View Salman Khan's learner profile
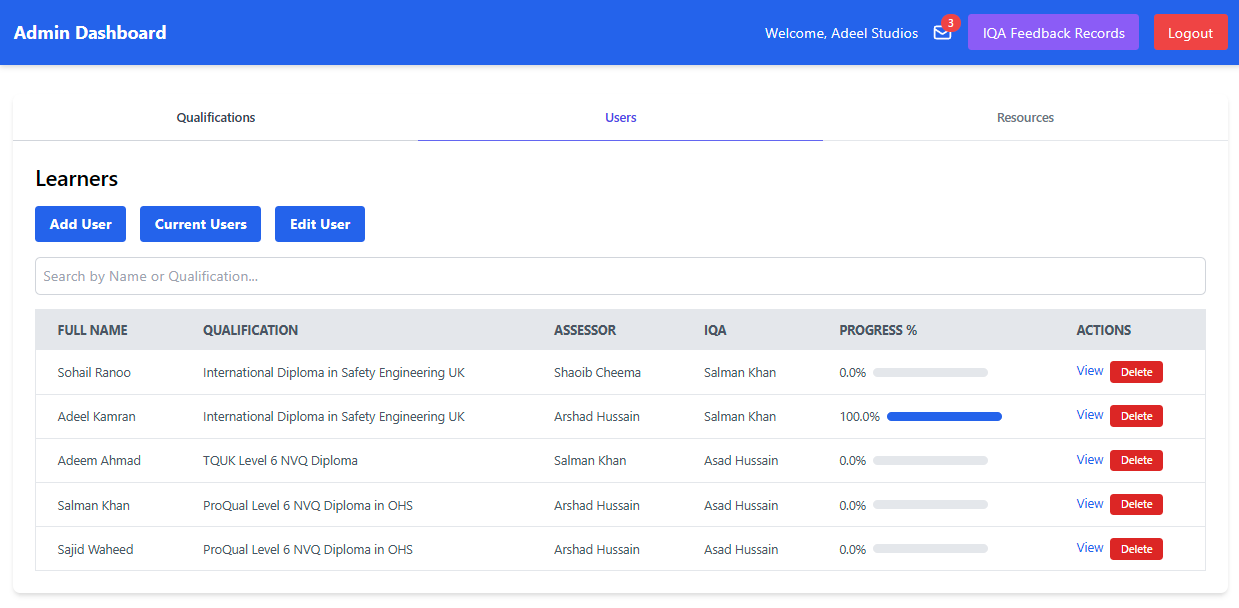 click(x=1089, y=504)
